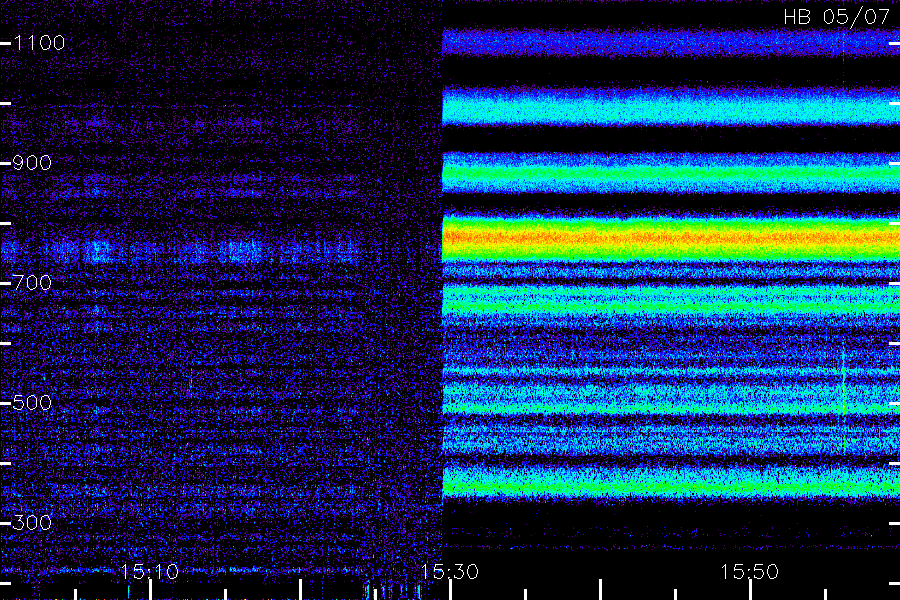Click the orange high-intensity band near 800
The image size is (900, 600).
pyautogui.click(x=671, y=237)
